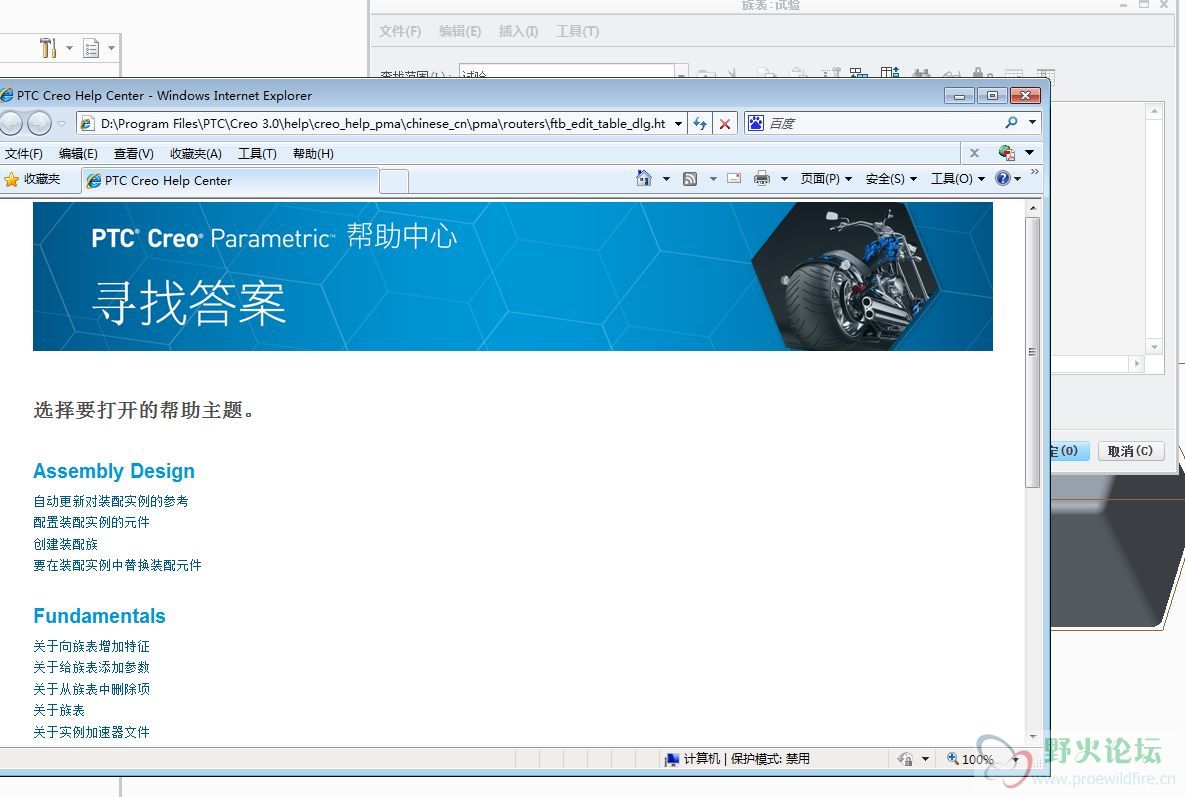Screen dimensions: 1185x797
Task: Open the 帮助(H) menu
Action: point(313,153)
